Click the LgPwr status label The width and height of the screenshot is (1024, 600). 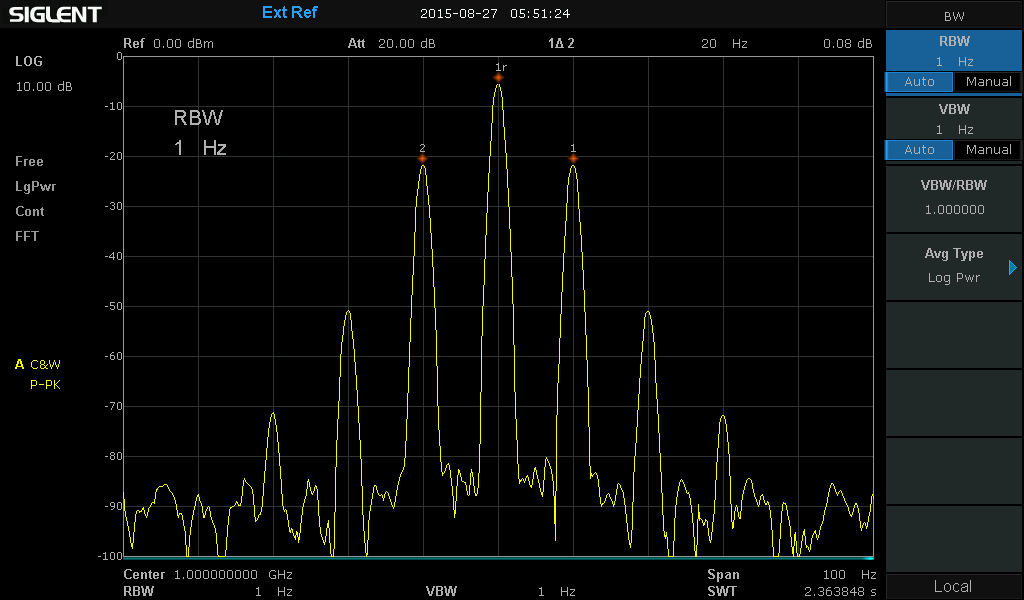point(35,187)
